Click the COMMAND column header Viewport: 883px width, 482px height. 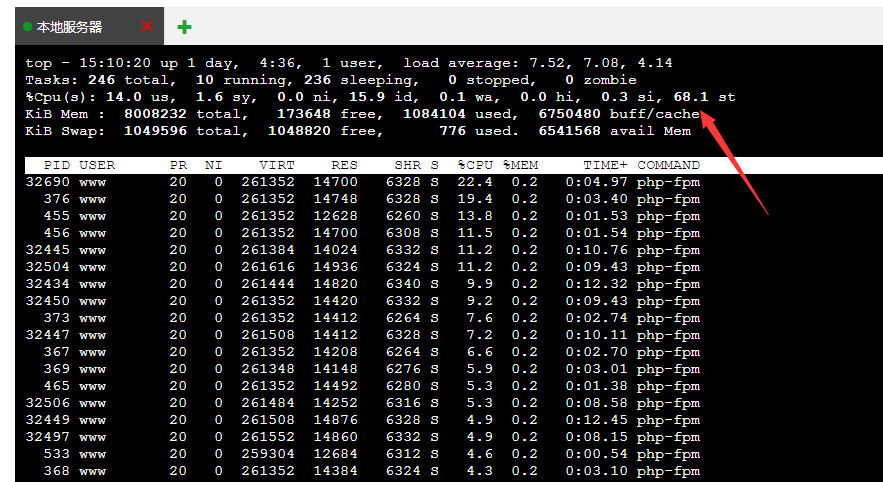[668, 165]
